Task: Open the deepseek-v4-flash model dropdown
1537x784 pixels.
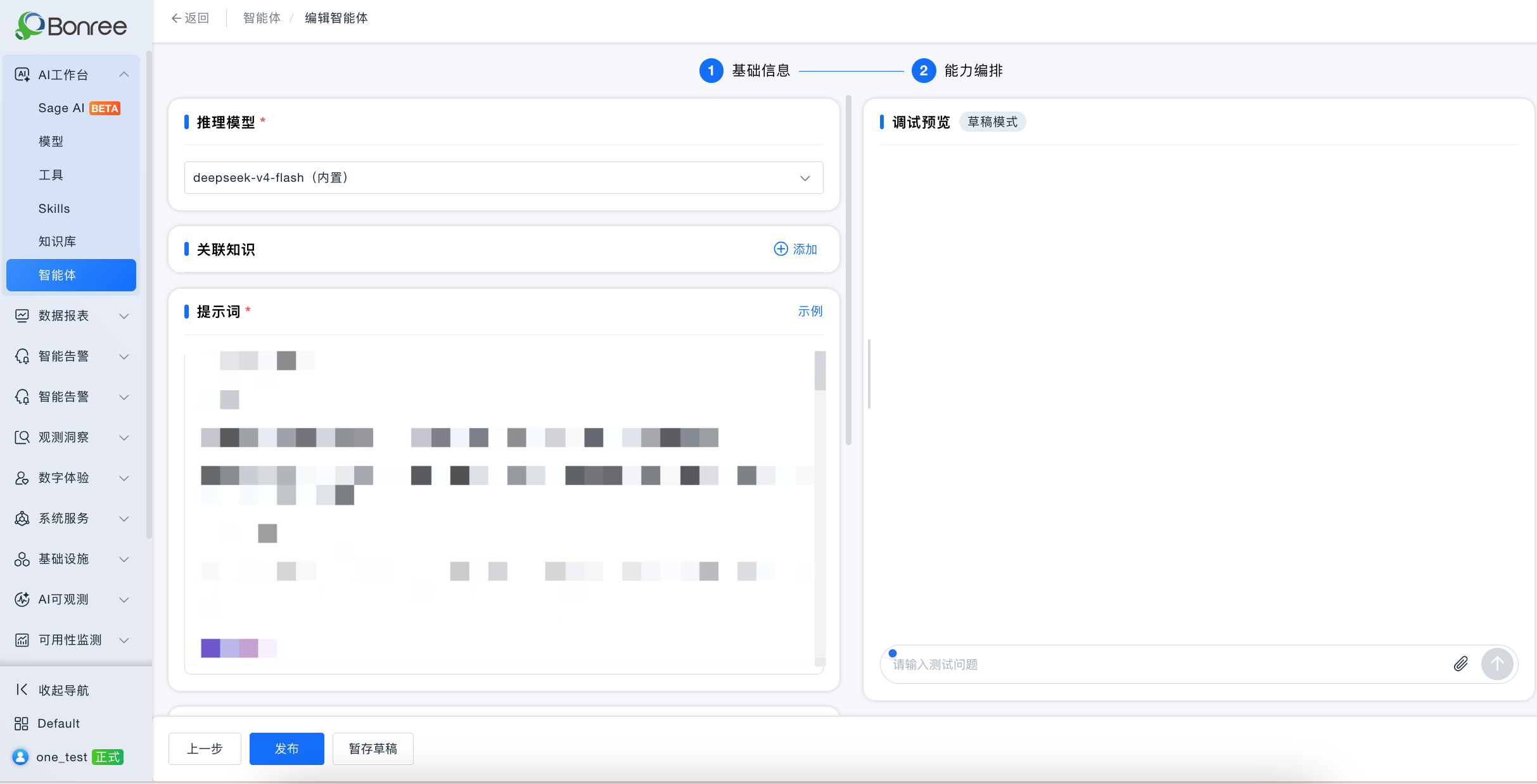Action: coord(504,178)
